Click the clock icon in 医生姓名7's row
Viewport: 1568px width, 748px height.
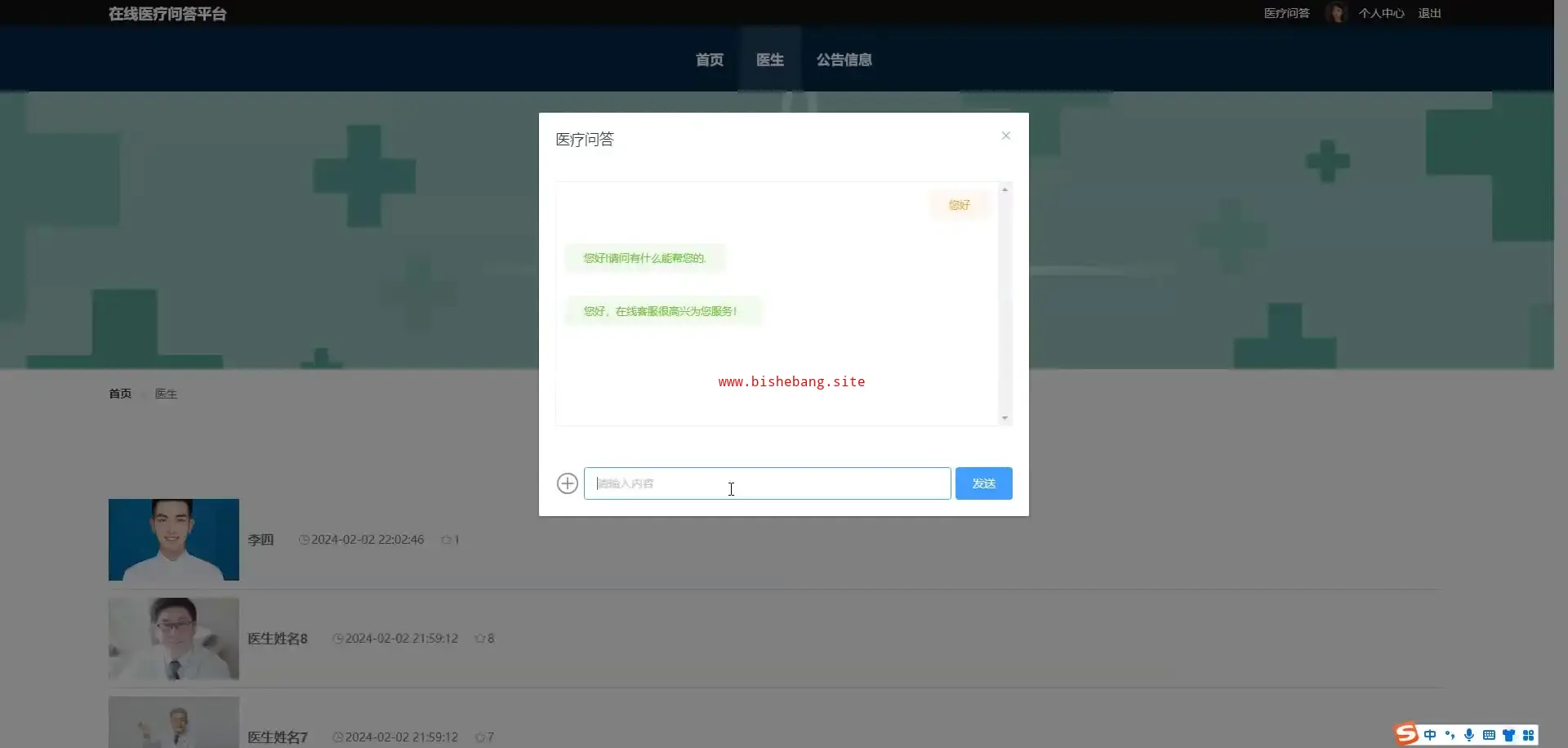coord(338,737)
